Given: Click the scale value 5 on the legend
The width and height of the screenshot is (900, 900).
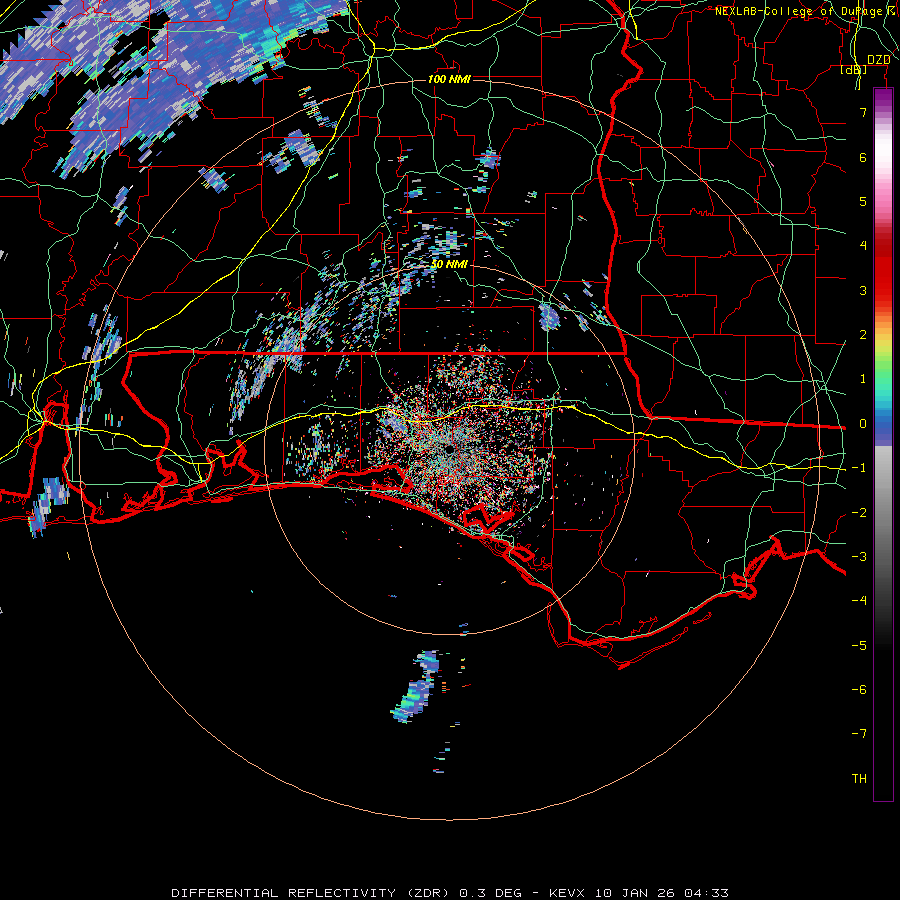Looking at the screenshot, I should [x=863, y=201].
